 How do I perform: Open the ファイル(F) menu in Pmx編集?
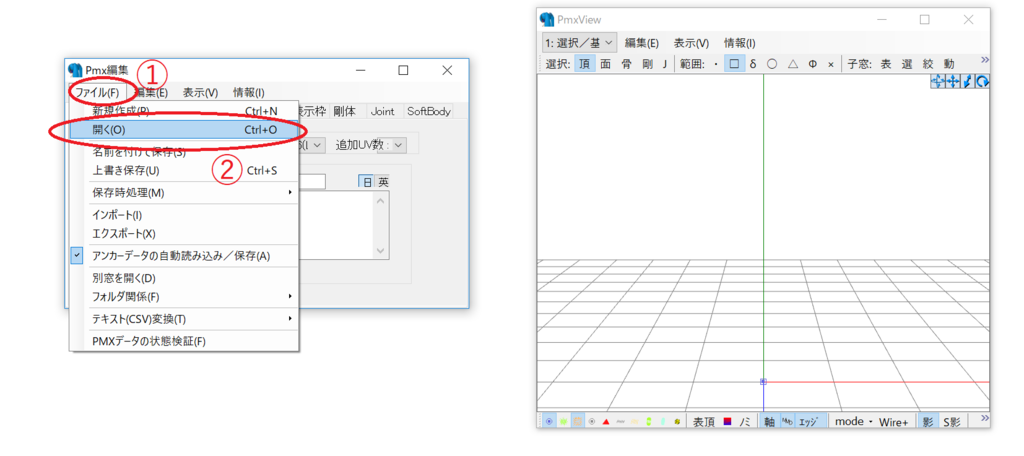pyautogui.click(x=96, y=93)
